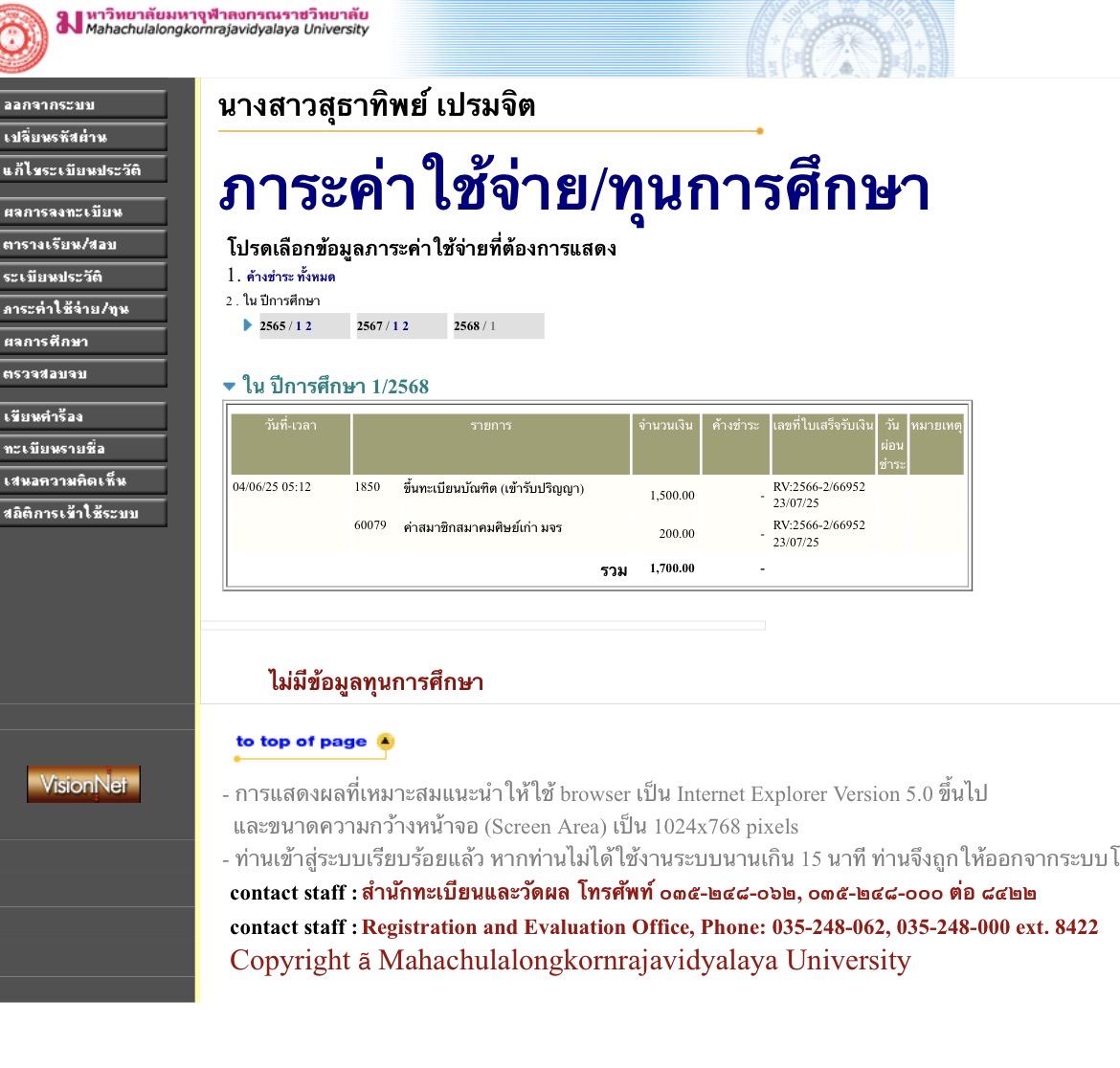Click the blue arrow before year 2565

[248, 325]
